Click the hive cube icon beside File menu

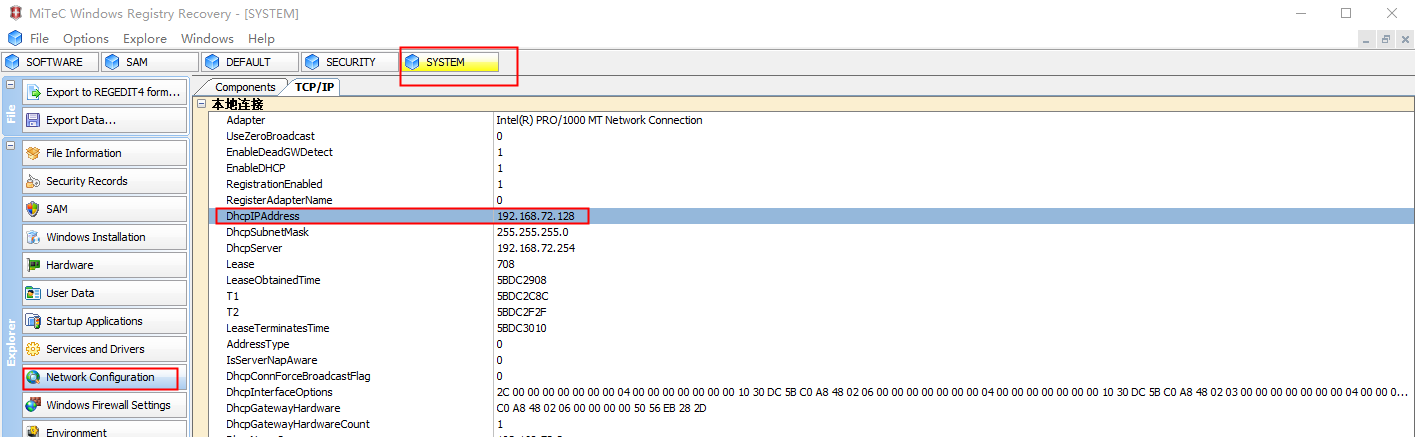click(x=14, y=38)
